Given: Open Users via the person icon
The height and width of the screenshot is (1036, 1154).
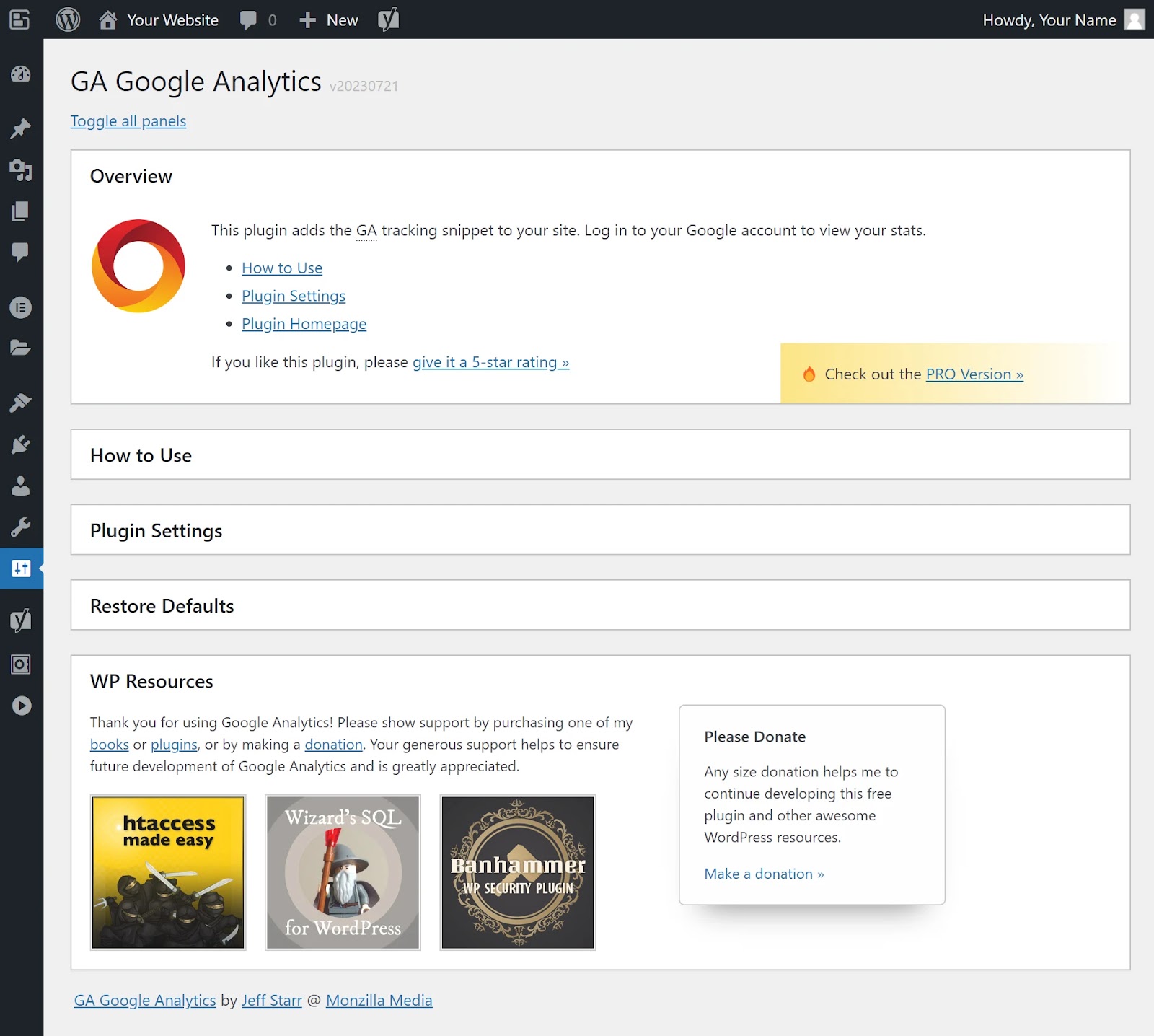Looking at the screenshot, I should (x=21, y=485).
